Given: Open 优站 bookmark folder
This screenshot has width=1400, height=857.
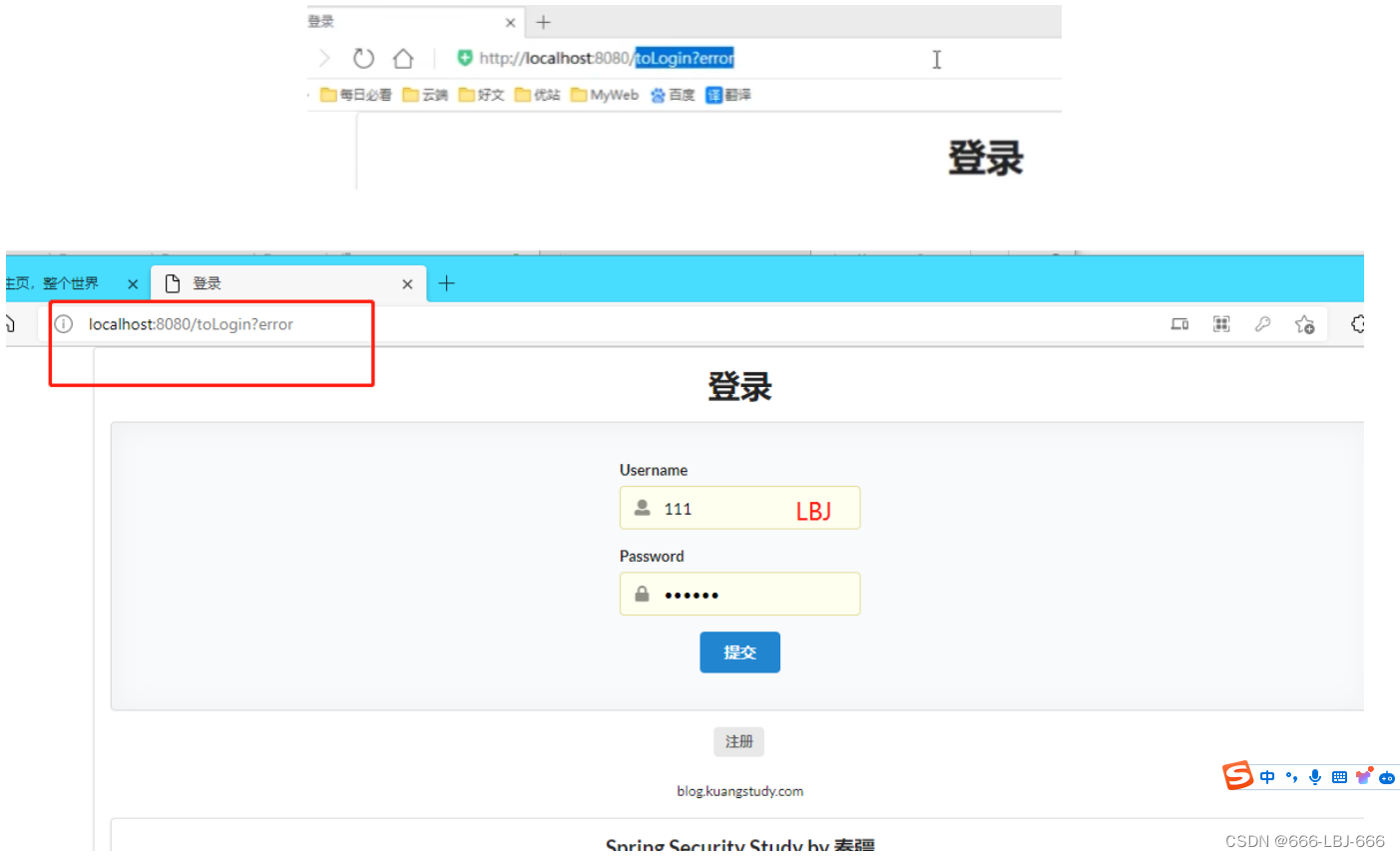Looking at the screenshot, I should (x=537, y=95).
